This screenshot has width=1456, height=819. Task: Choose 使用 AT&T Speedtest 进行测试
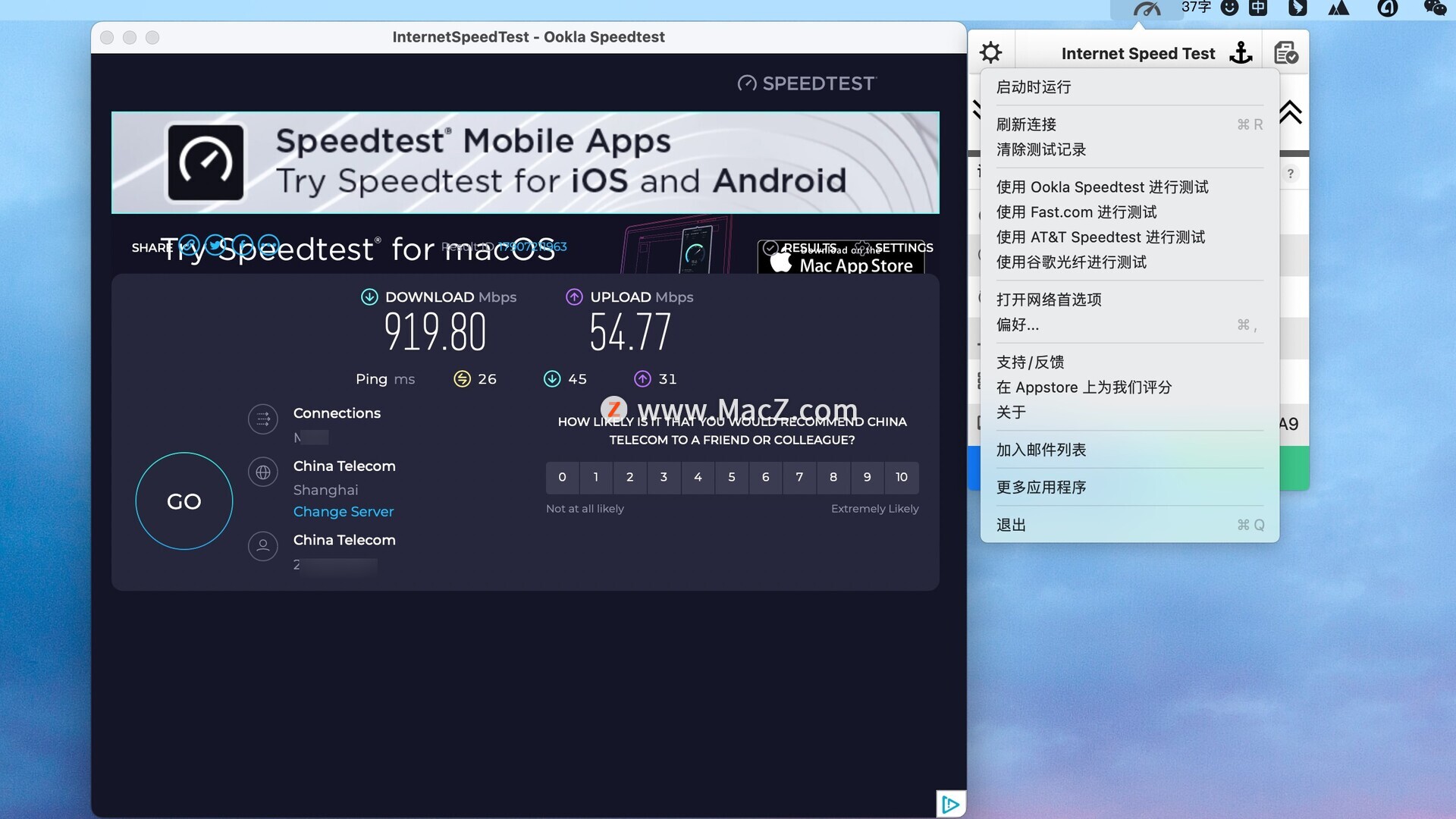click(x=1129, y=237)
